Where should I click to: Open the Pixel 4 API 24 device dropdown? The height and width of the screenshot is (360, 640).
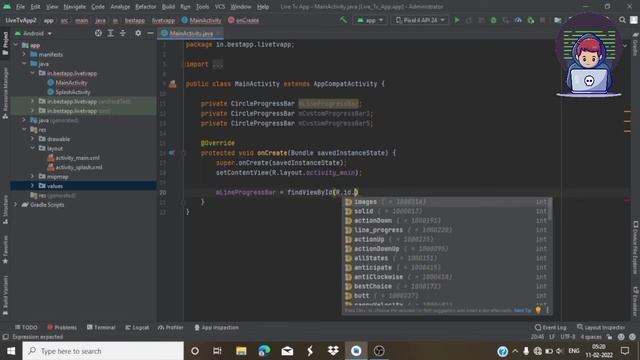(420, 20)
